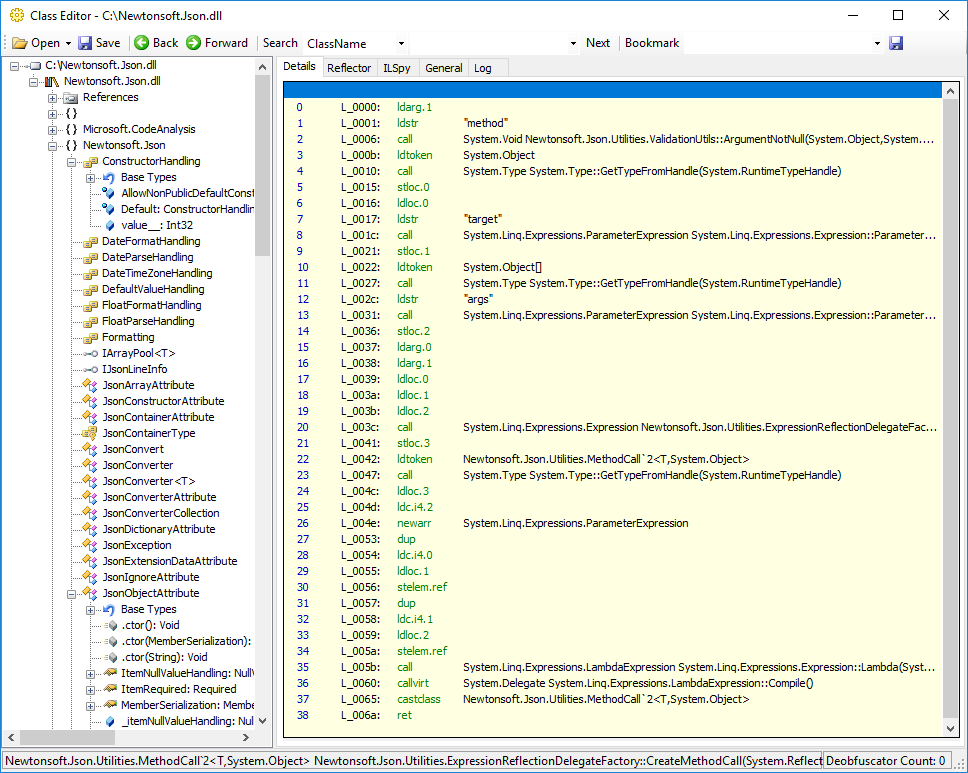Switch to the Reflector tab
The image size is (968, 773).
tap(349, 68)
